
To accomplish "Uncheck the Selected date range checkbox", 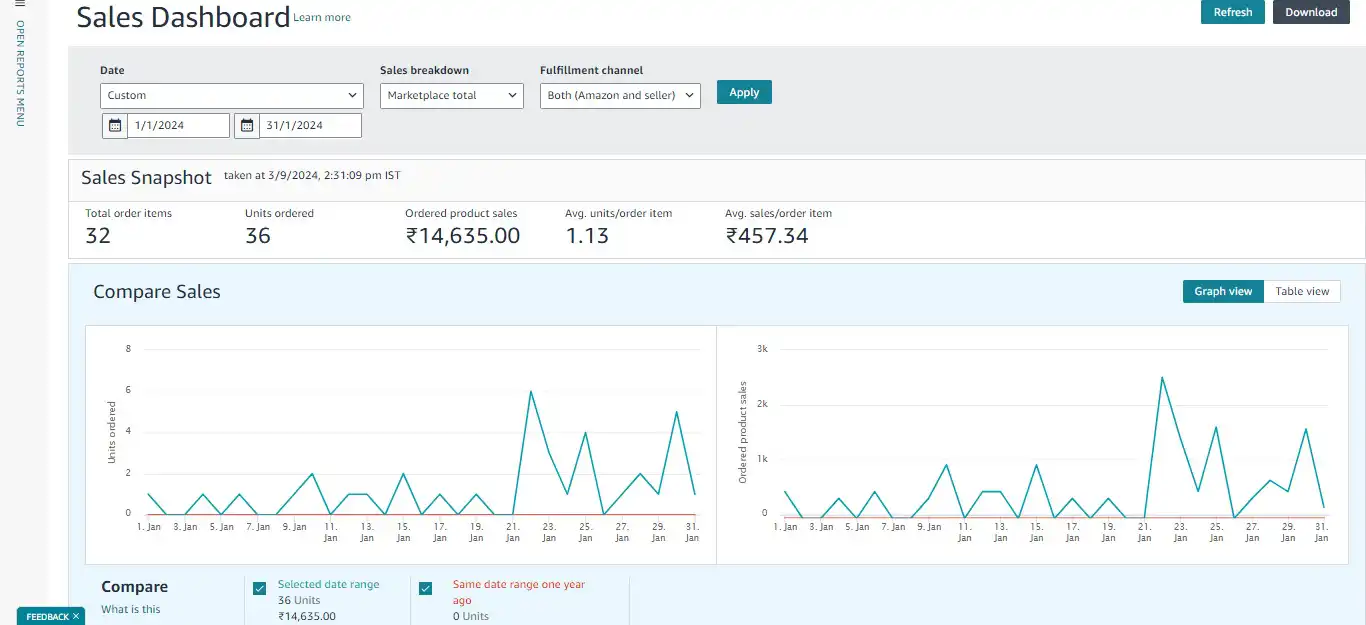I will click(260, 589).
